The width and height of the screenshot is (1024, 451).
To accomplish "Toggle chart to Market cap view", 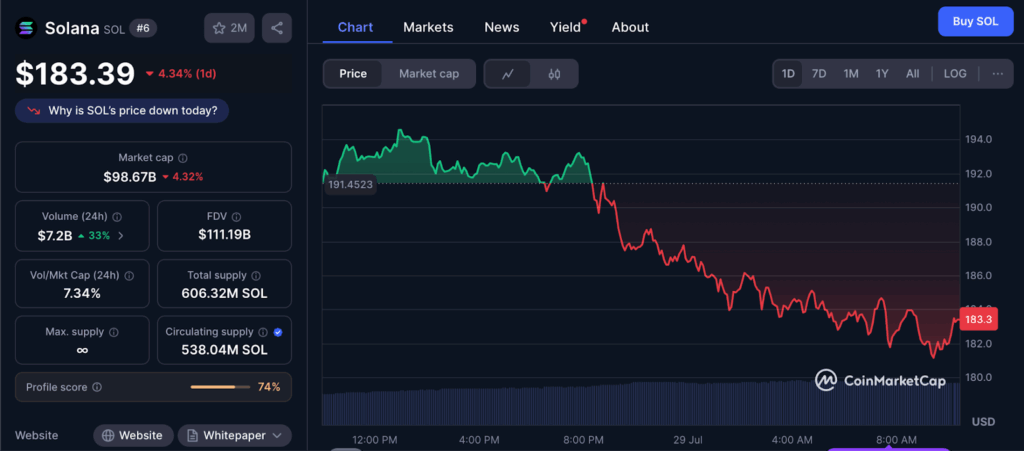I will [428, 74].
